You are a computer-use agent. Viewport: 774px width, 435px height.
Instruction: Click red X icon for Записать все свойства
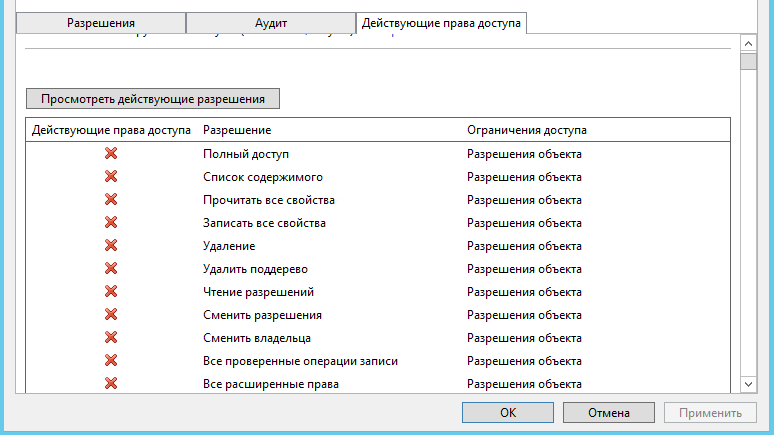(111, 223)
